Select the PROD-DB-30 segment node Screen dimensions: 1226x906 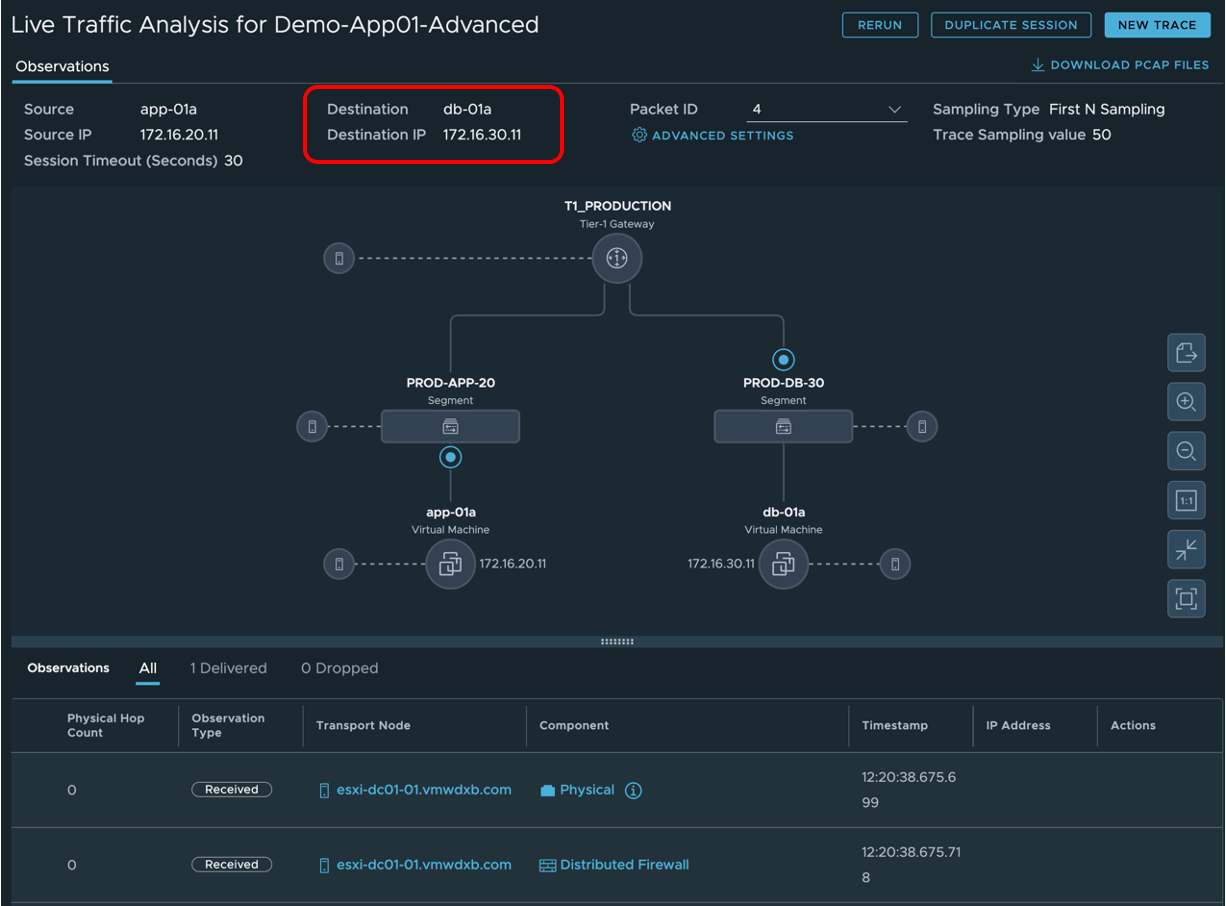[x=783, y=427]
